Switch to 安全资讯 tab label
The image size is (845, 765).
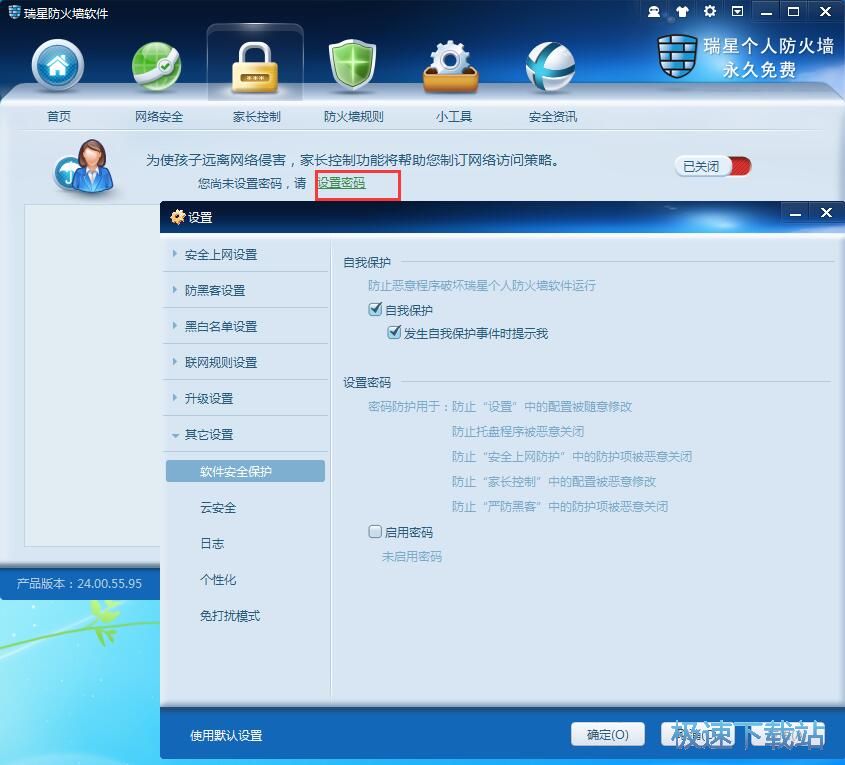(552, 116)
